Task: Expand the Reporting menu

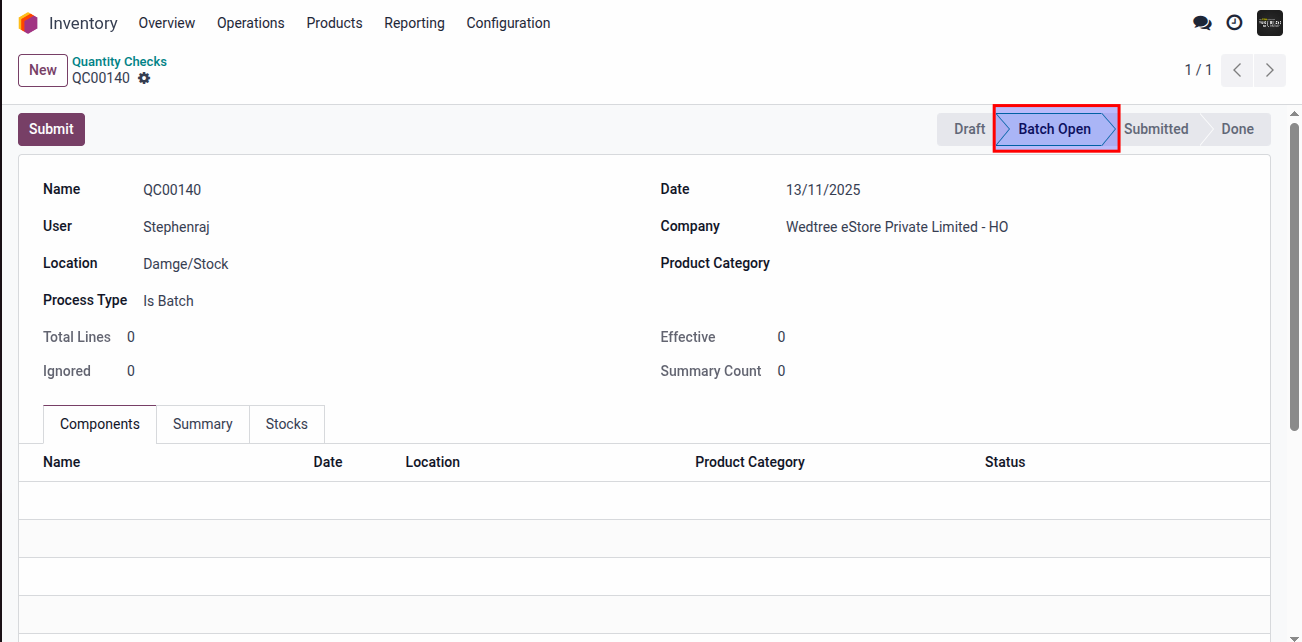Action: pyautogui.click(x=414, y=23)
